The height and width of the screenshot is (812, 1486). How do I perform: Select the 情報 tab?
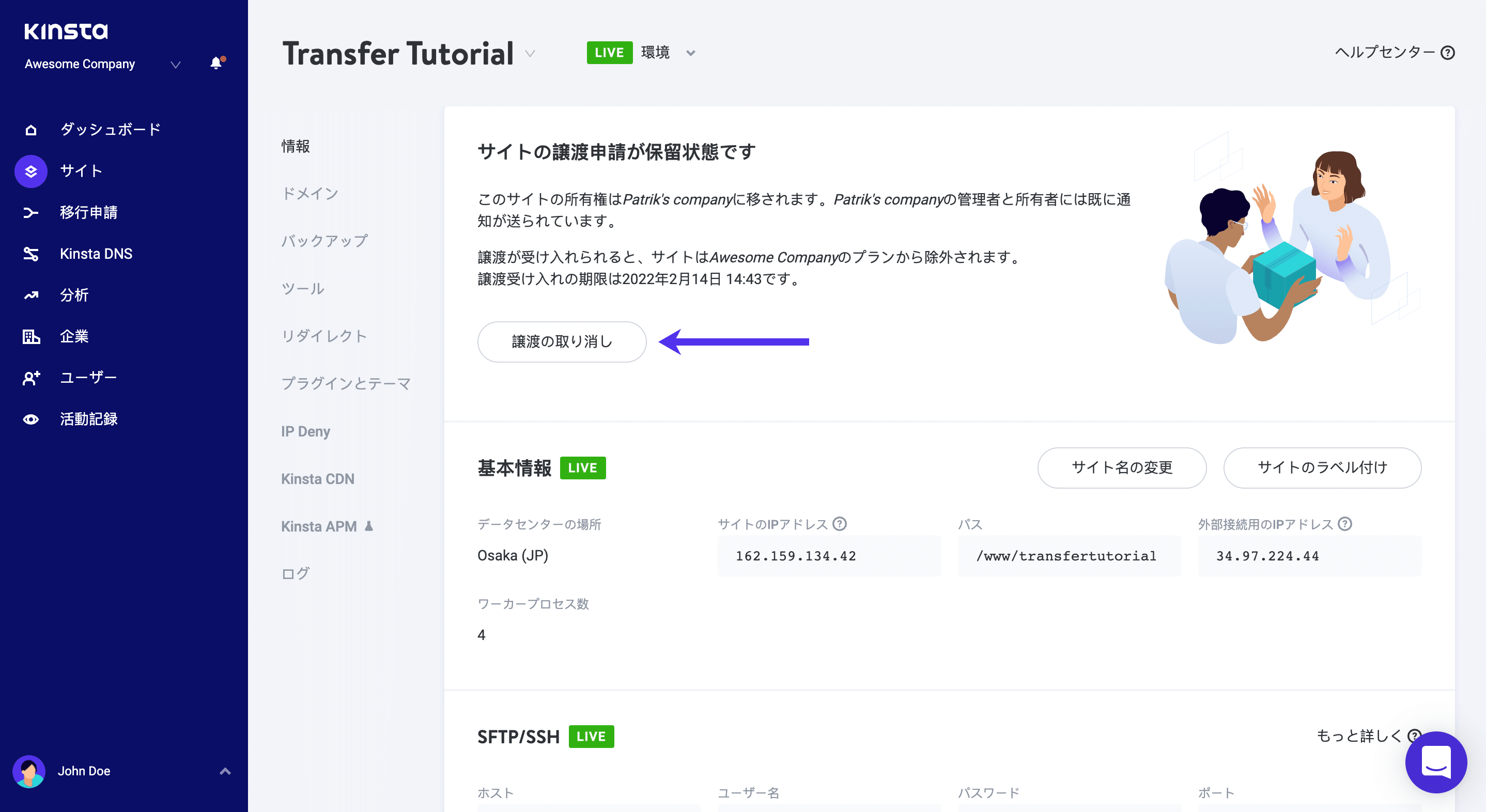click(296, 147)
